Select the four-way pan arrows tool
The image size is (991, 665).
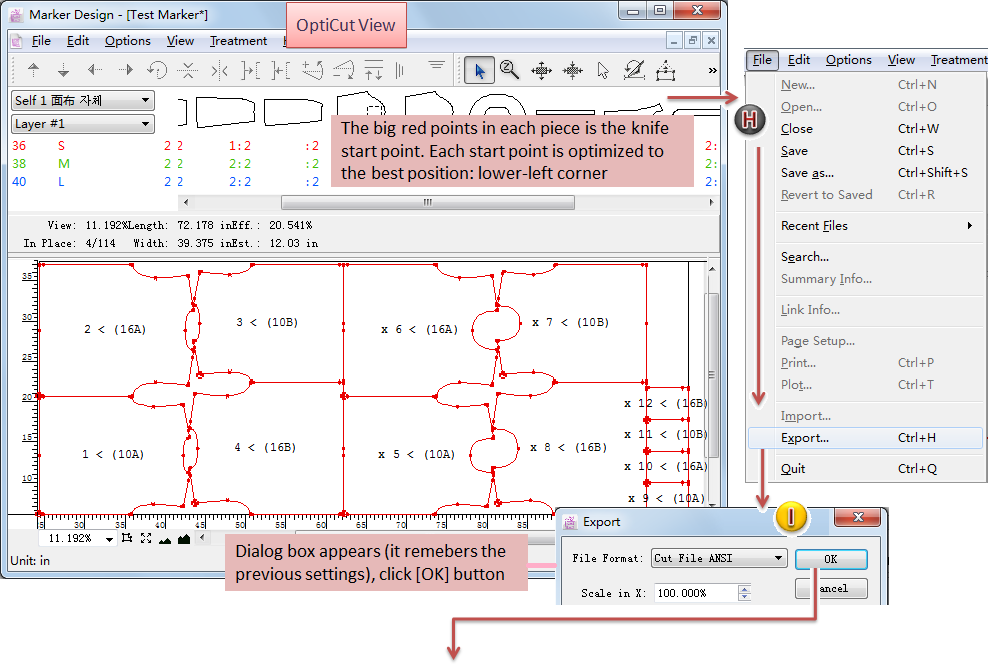541,70
